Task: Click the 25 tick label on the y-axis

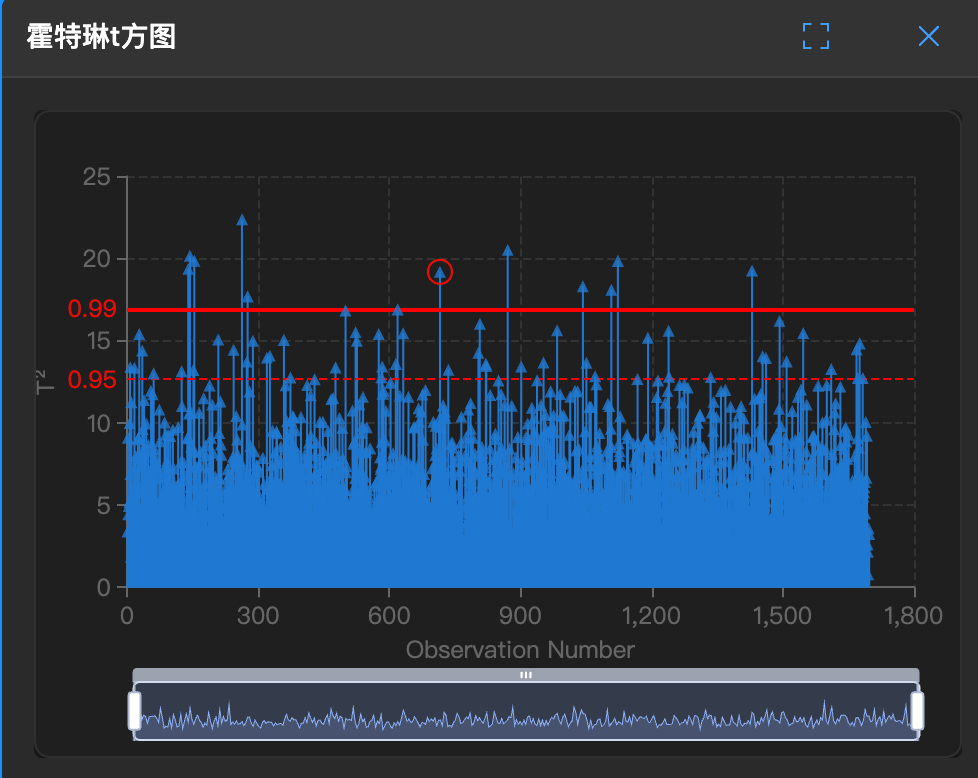Action: click(97, 177)
